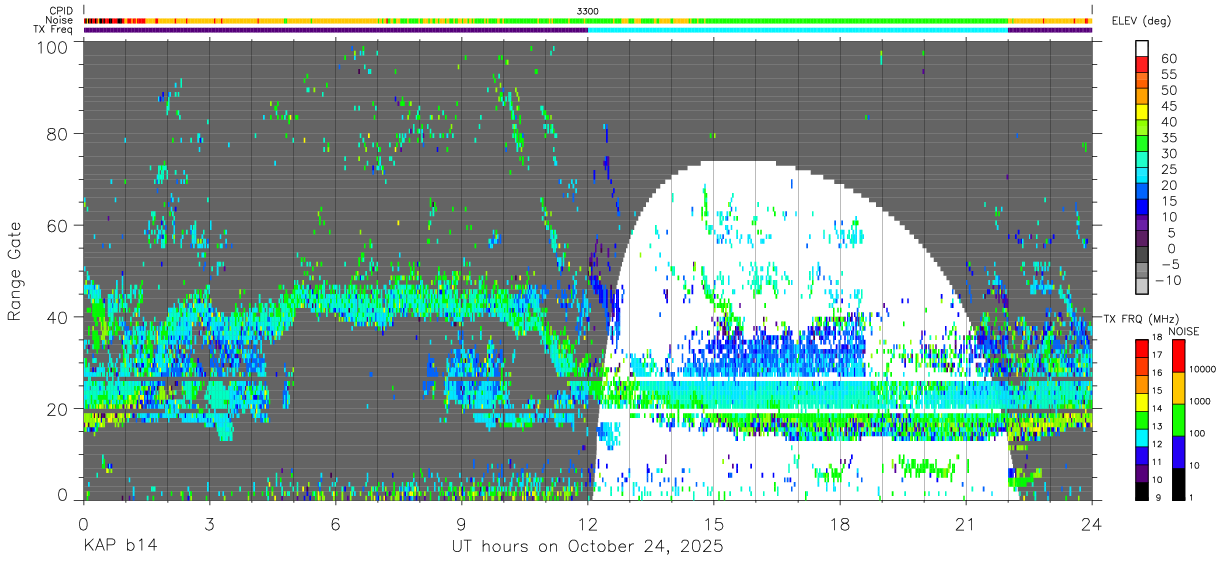Click the yellow ELEV swatch between 45 and 40
1228x567 pixels.
[1143, 113]
